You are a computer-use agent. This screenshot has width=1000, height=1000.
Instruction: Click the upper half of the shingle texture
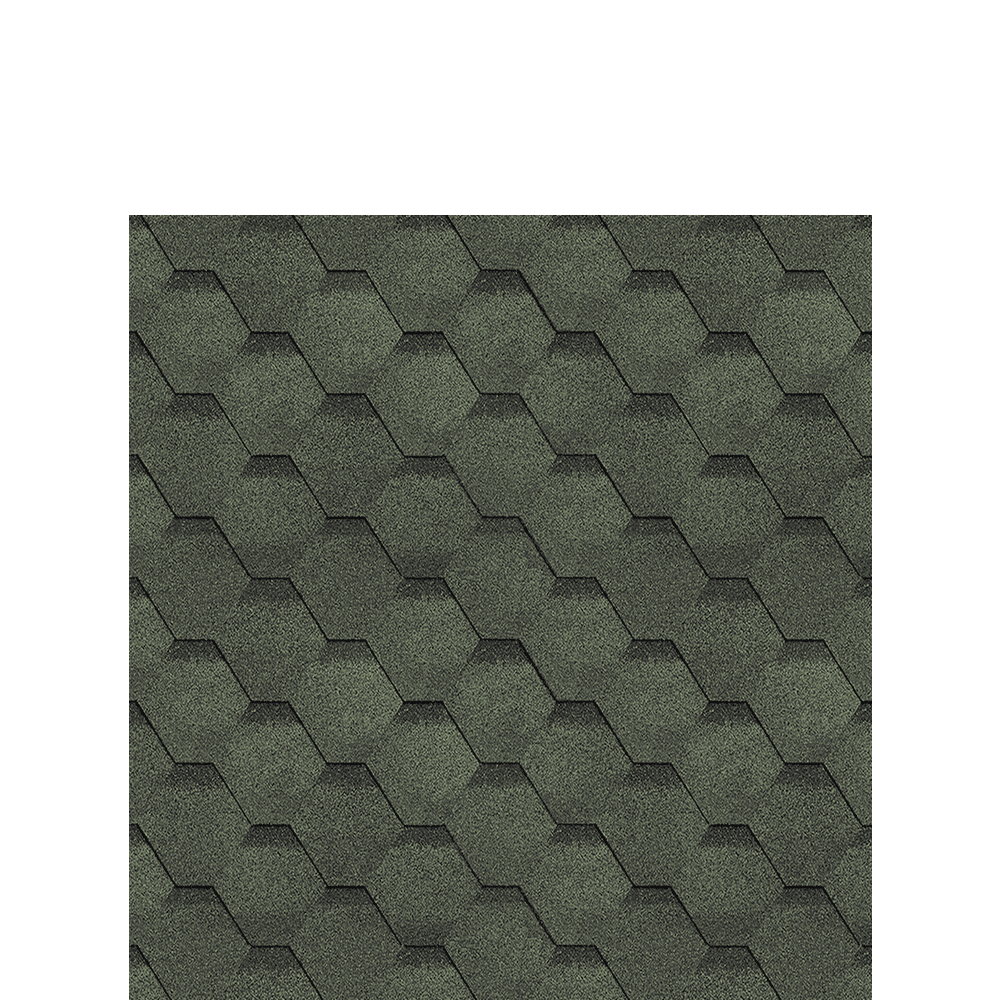pos(500,400)
